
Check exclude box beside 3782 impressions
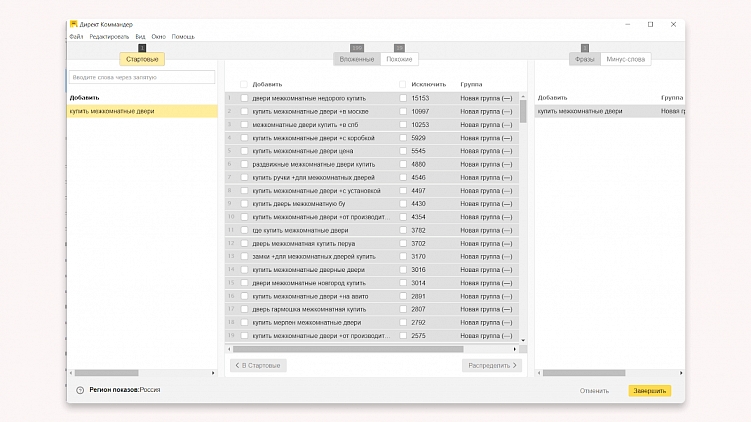point(403,230)
